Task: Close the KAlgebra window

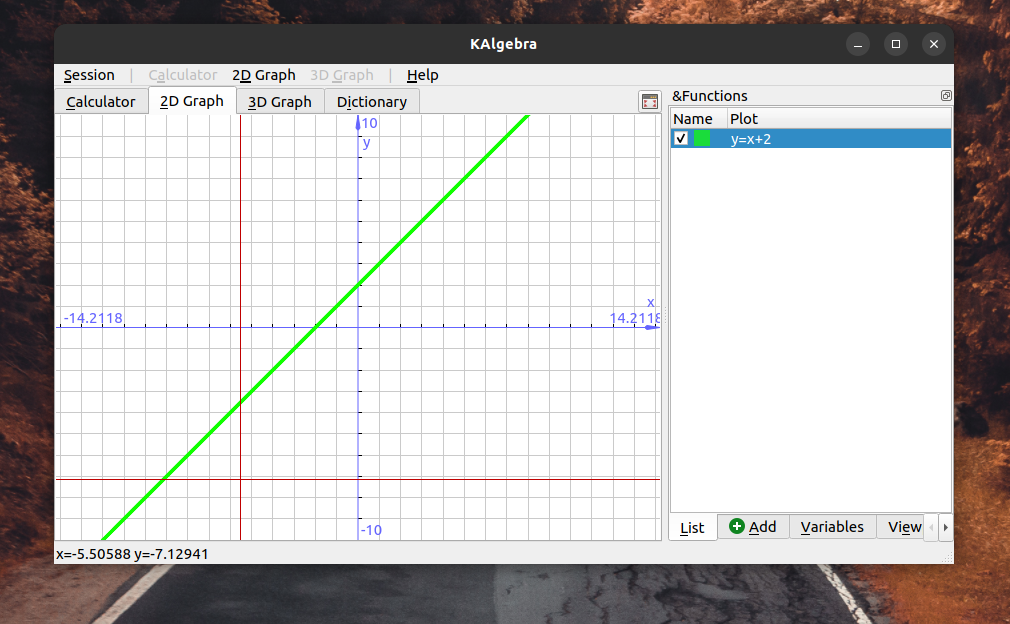Action: (933, 44)
